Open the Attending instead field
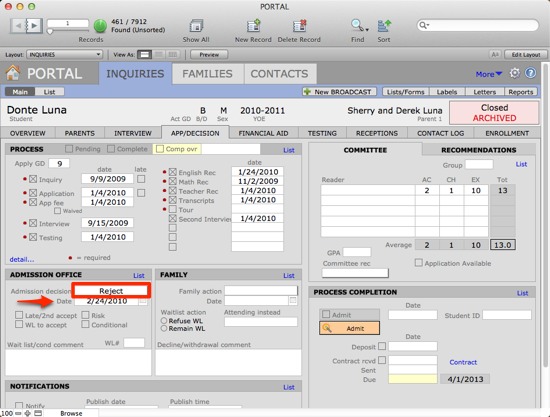 click(x=261, y=322)
